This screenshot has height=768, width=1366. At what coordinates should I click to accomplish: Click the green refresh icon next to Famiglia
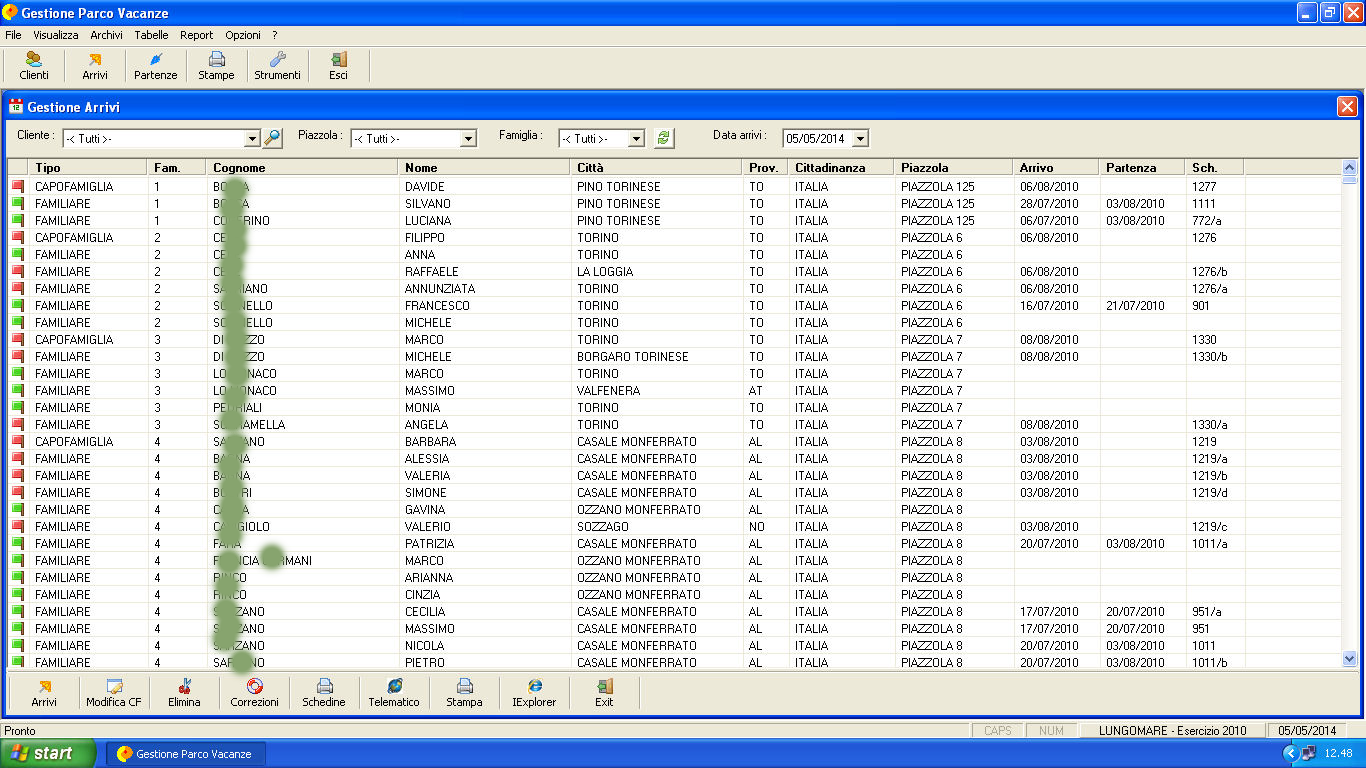click(664, 138)
